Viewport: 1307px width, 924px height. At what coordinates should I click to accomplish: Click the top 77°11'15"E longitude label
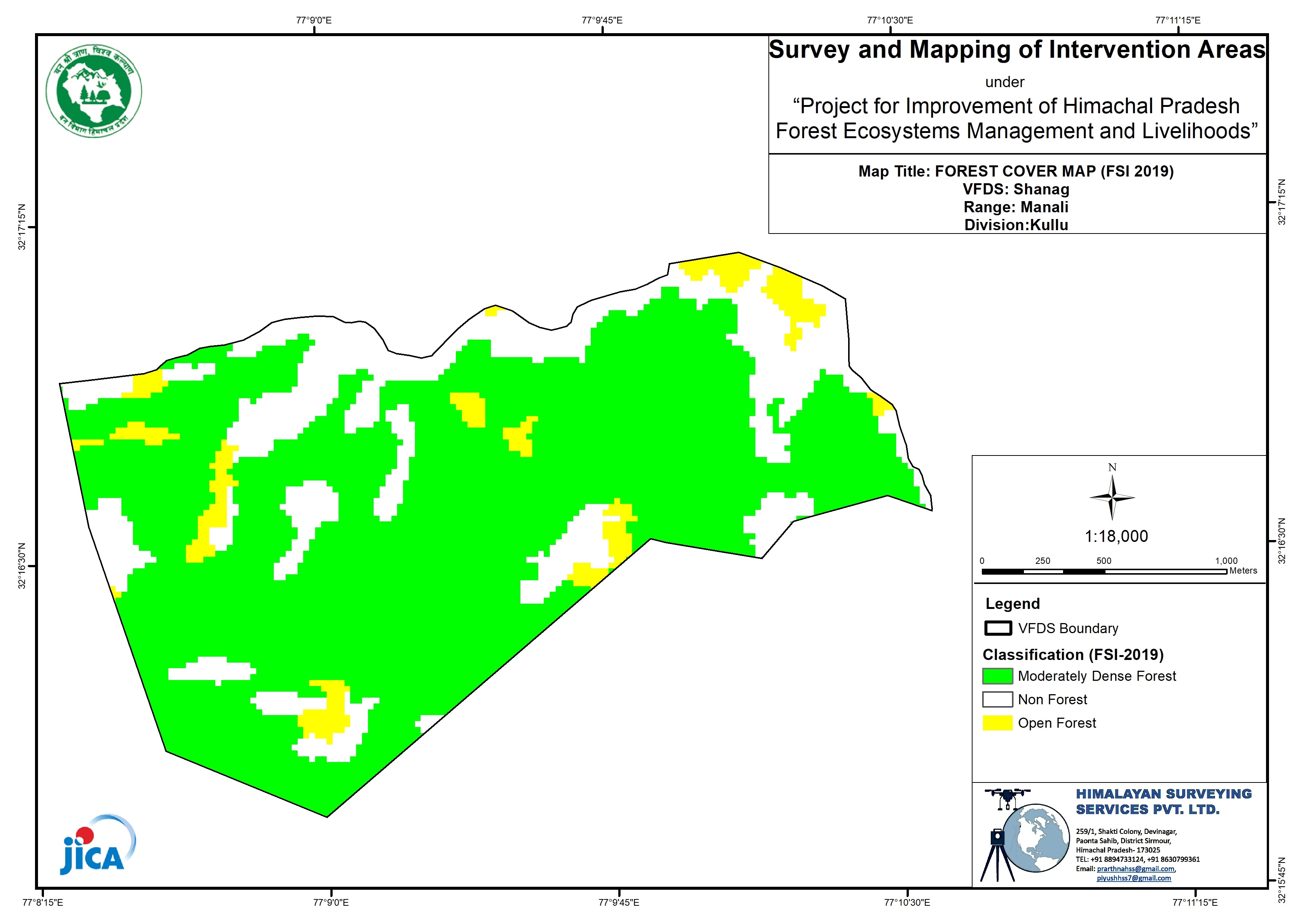1178,20
